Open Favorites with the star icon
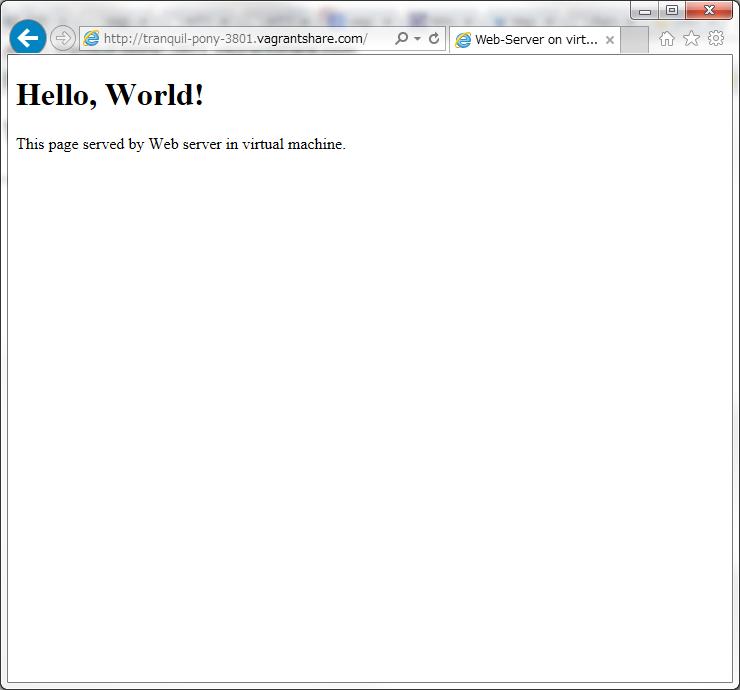 [x=691, y=39]
